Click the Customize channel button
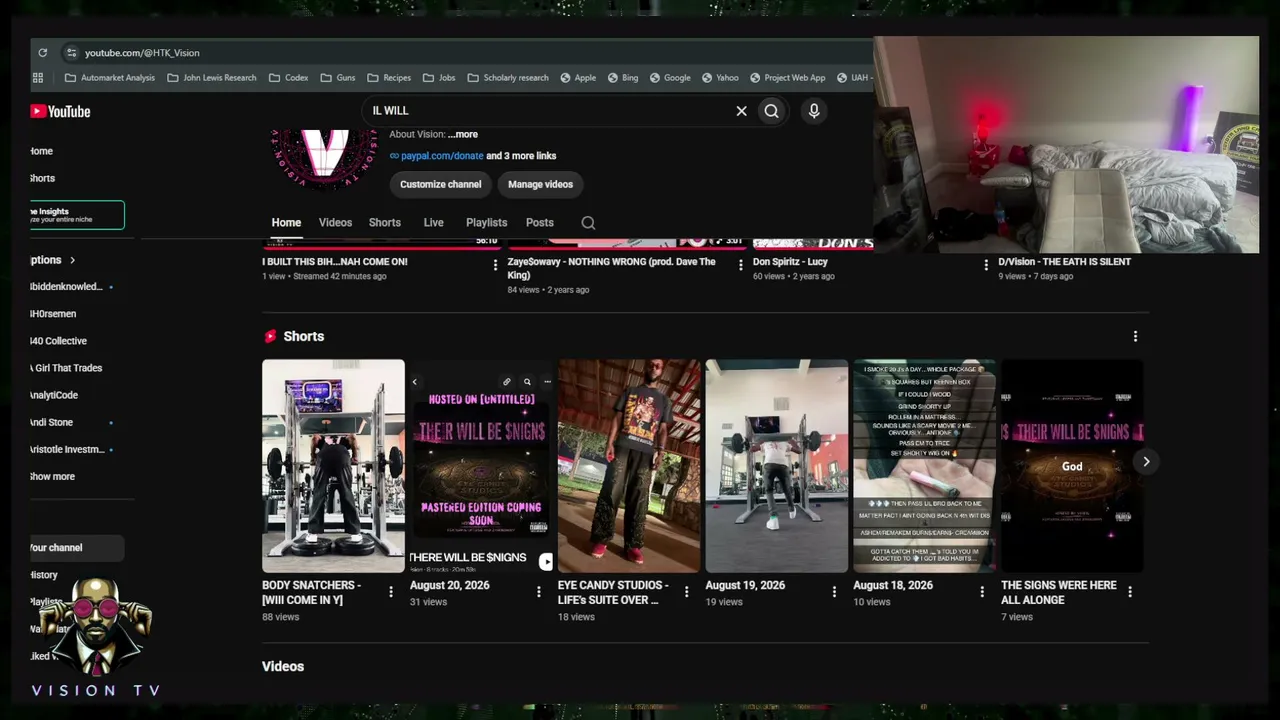Viewport: 1280px width, 720px height. point(440,184)
